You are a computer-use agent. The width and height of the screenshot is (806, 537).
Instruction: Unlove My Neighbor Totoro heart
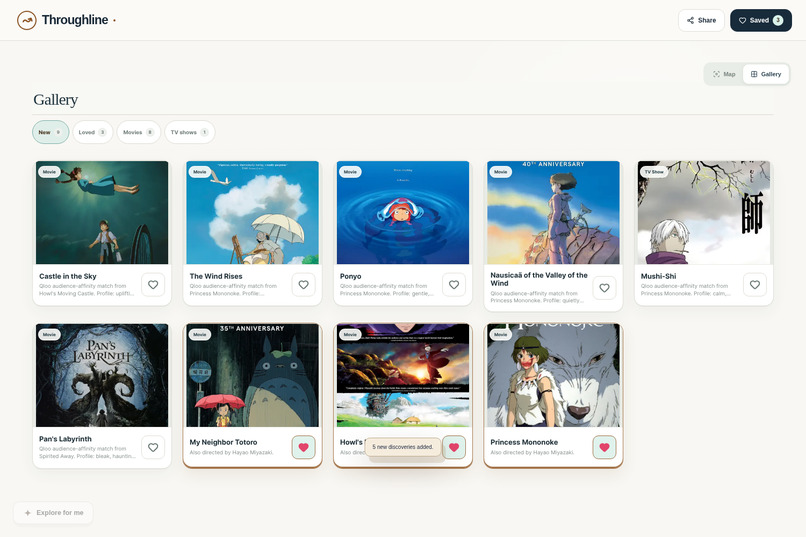[x=304, y=447]
